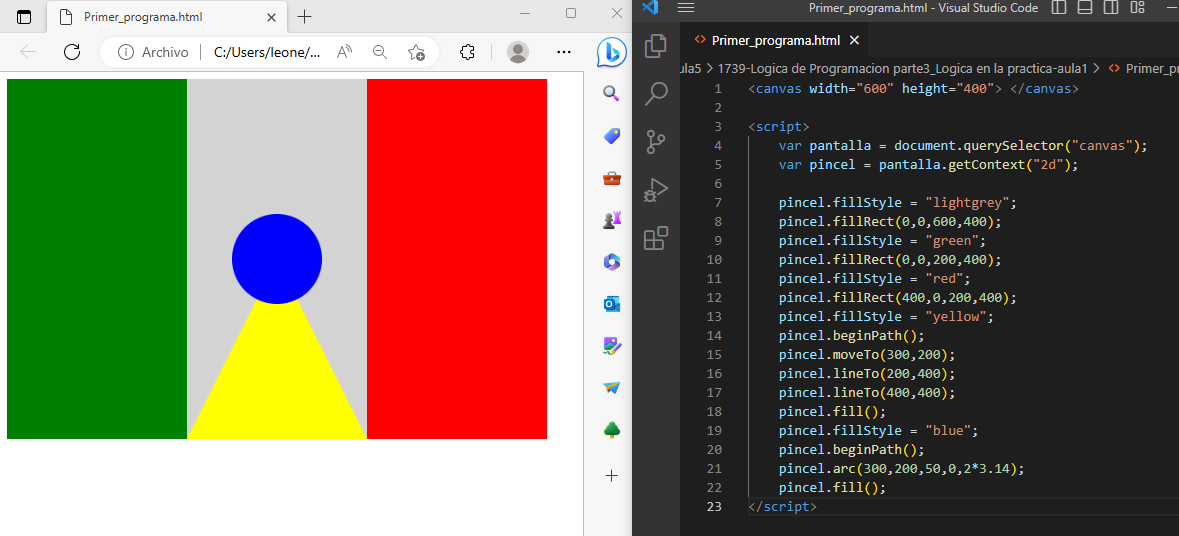This screenshot has height=536, width=1179.
Task: Click the arc(300,200,50,0,2*3.14) code line
Action: tap(902, 469)
